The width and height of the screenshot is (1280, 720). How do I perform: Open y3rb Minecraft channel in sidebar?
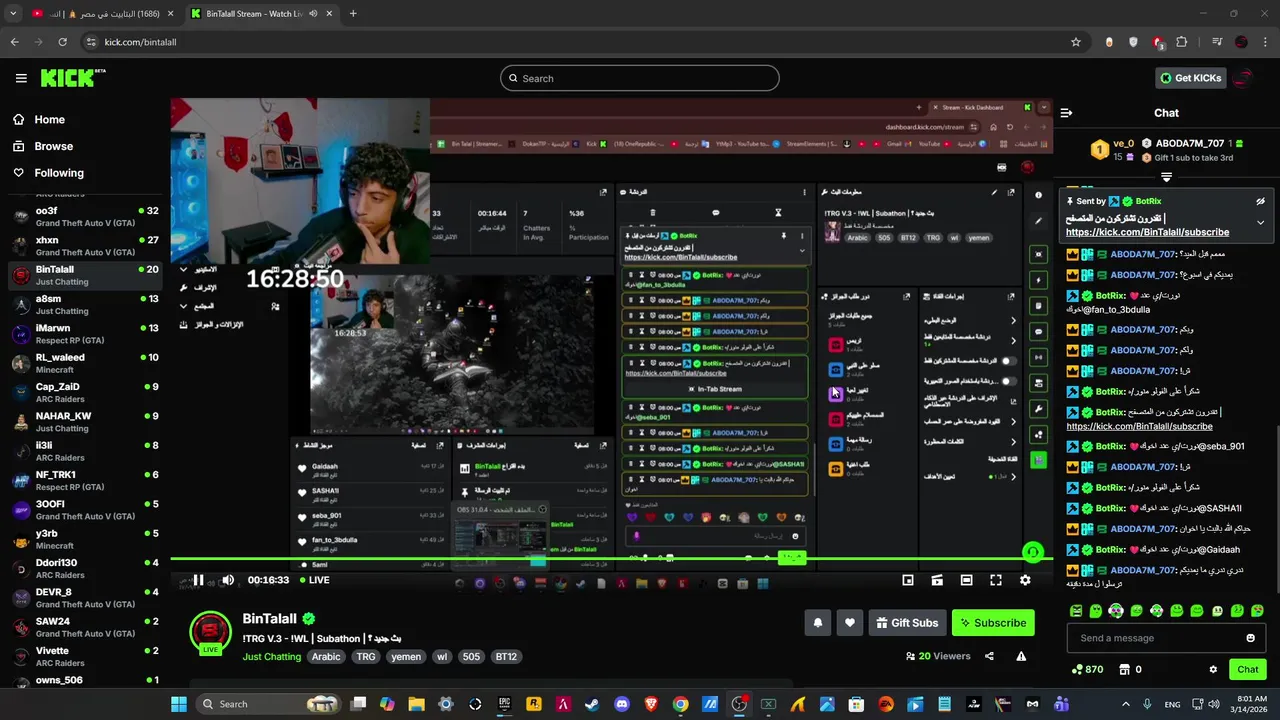[x=85, y=539]
